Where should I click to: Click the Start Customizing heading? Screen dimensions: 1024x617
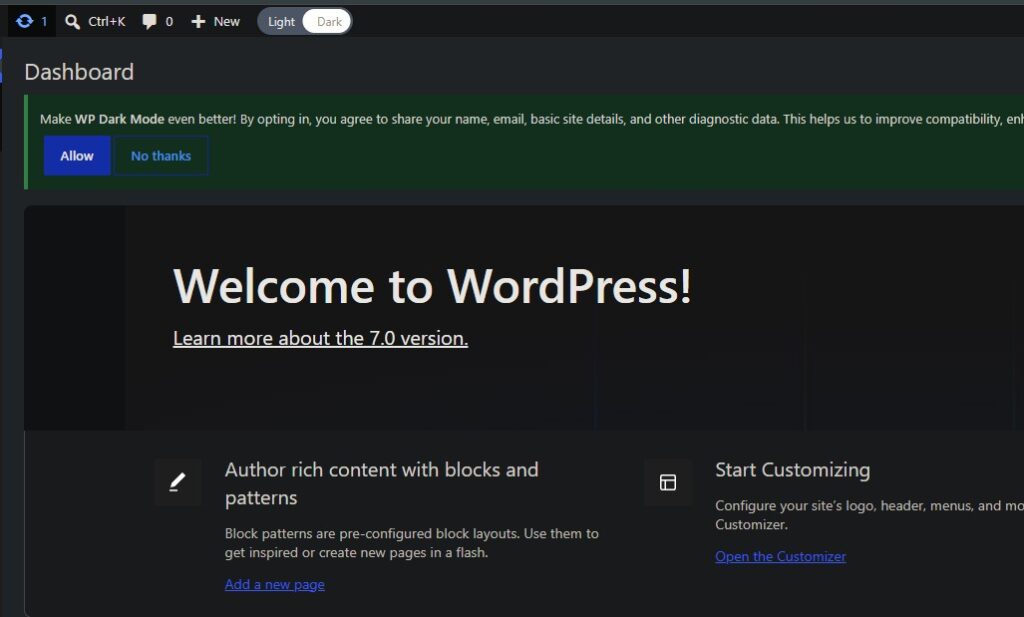point(792,469)
